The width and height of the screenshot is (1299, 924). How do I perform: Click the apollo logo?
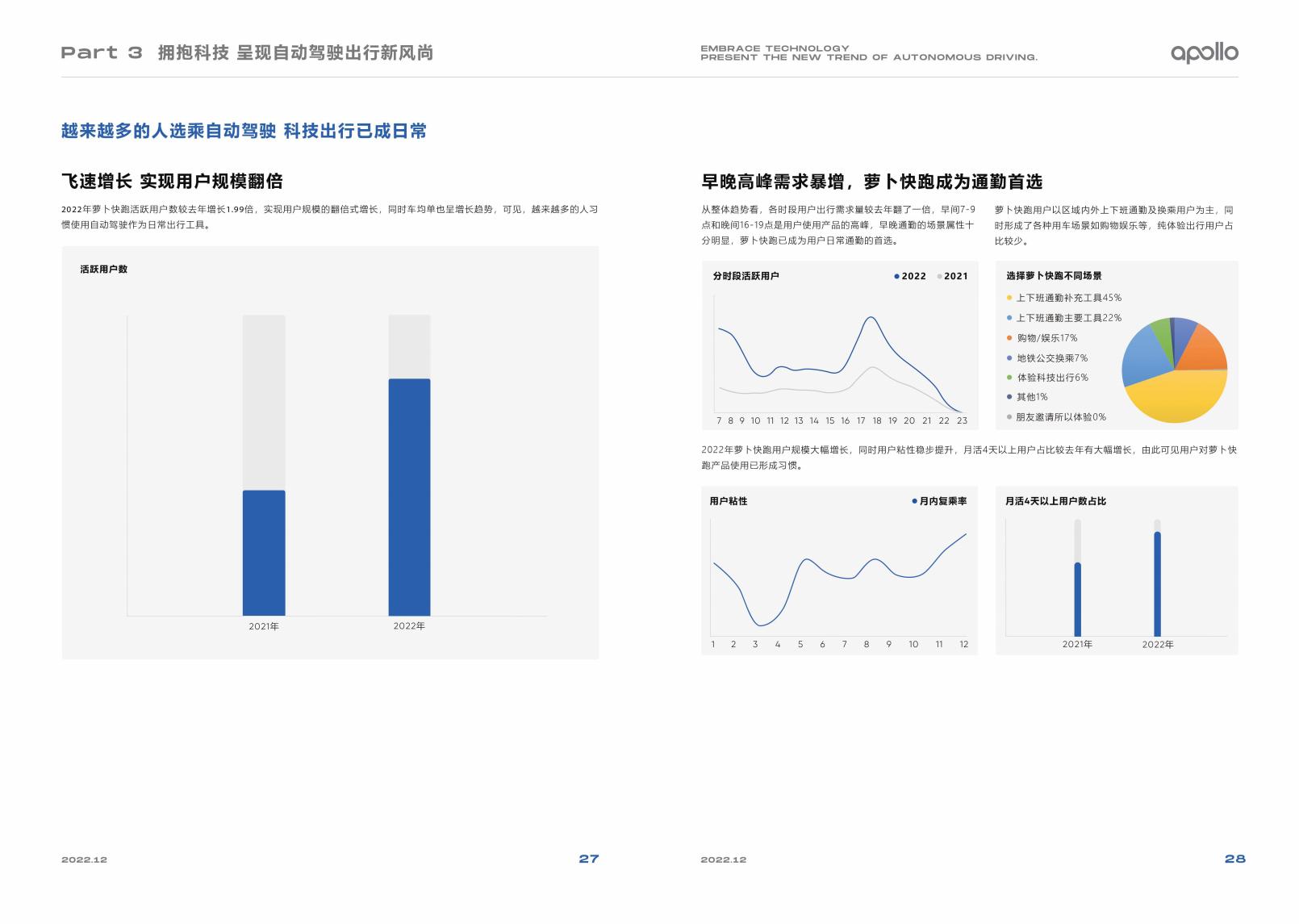(x=1204, y=53)
